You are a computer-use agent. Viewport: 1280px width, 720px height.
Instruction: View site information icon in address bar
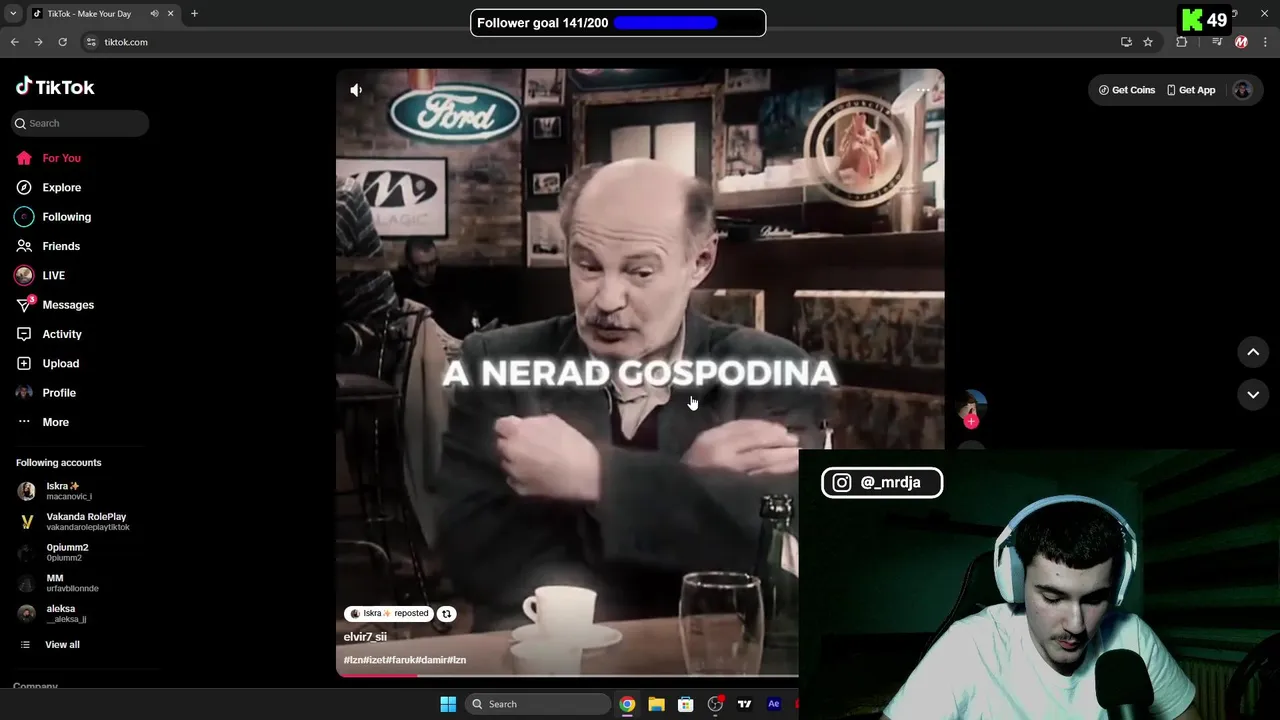coord(91,42)
